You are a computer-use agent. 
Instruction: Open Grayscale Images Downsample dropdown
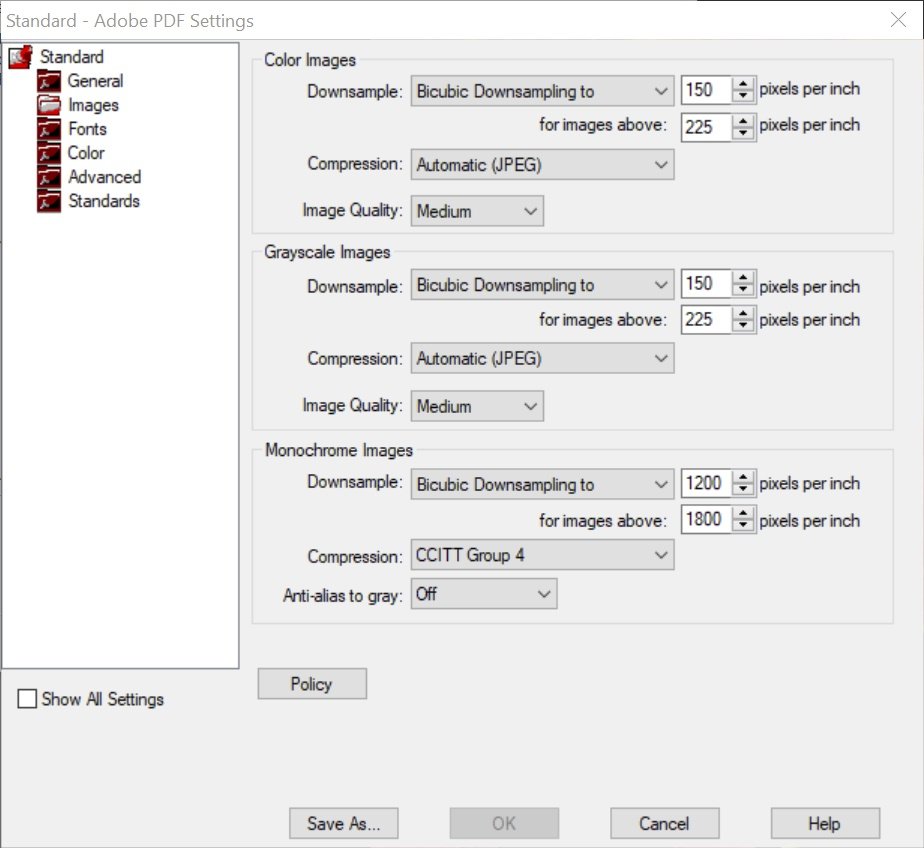(542, 285)
